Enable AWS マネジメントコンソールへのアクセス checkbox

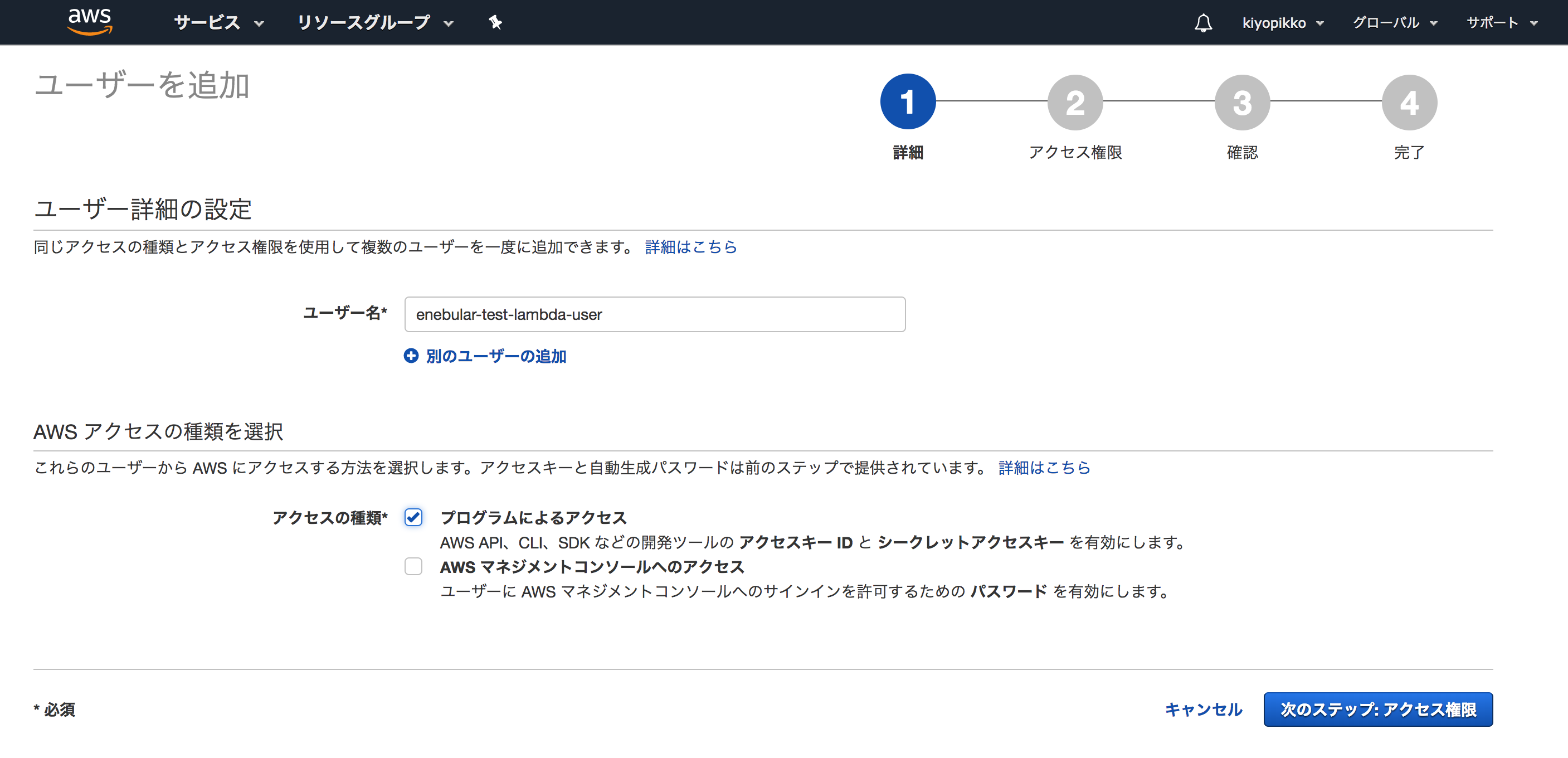pos(413,566)
